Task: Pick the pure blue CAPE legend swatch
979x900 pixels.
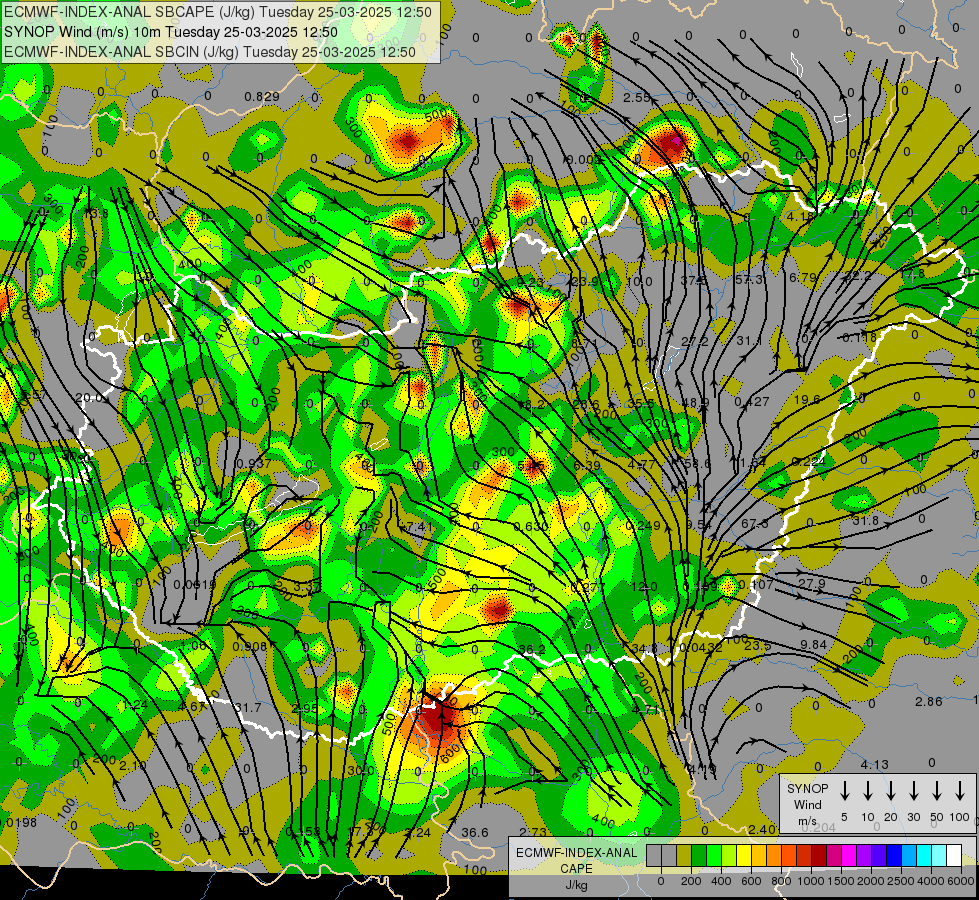Action: 894,856
